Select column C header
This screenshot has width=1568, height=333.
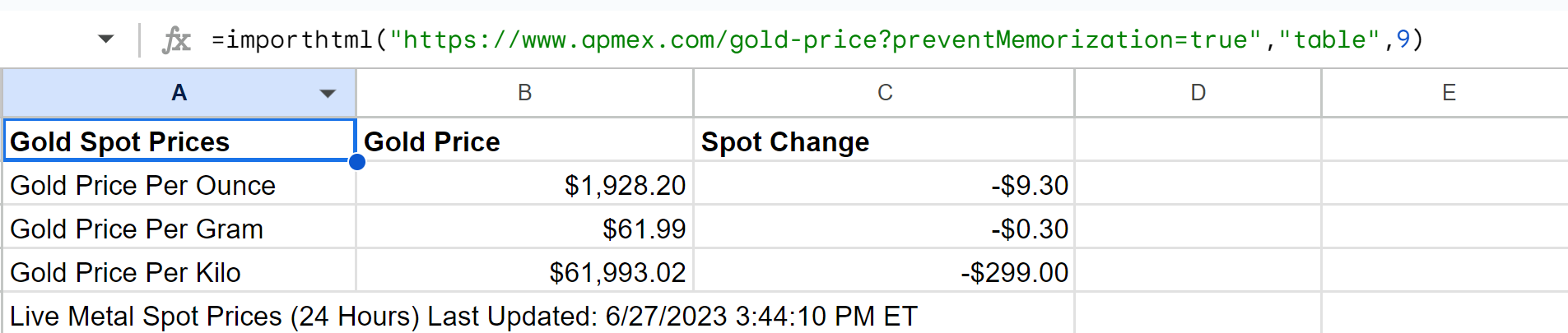click(x=885, y=93)
